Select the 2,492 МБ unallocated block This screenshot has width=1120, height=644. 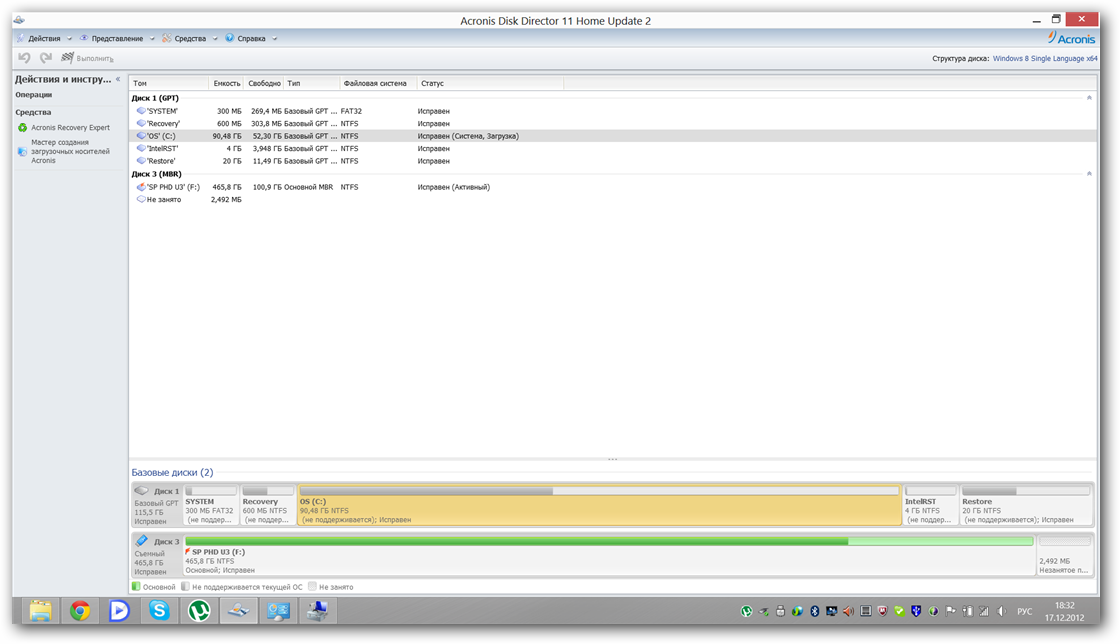click(1064, 555)
